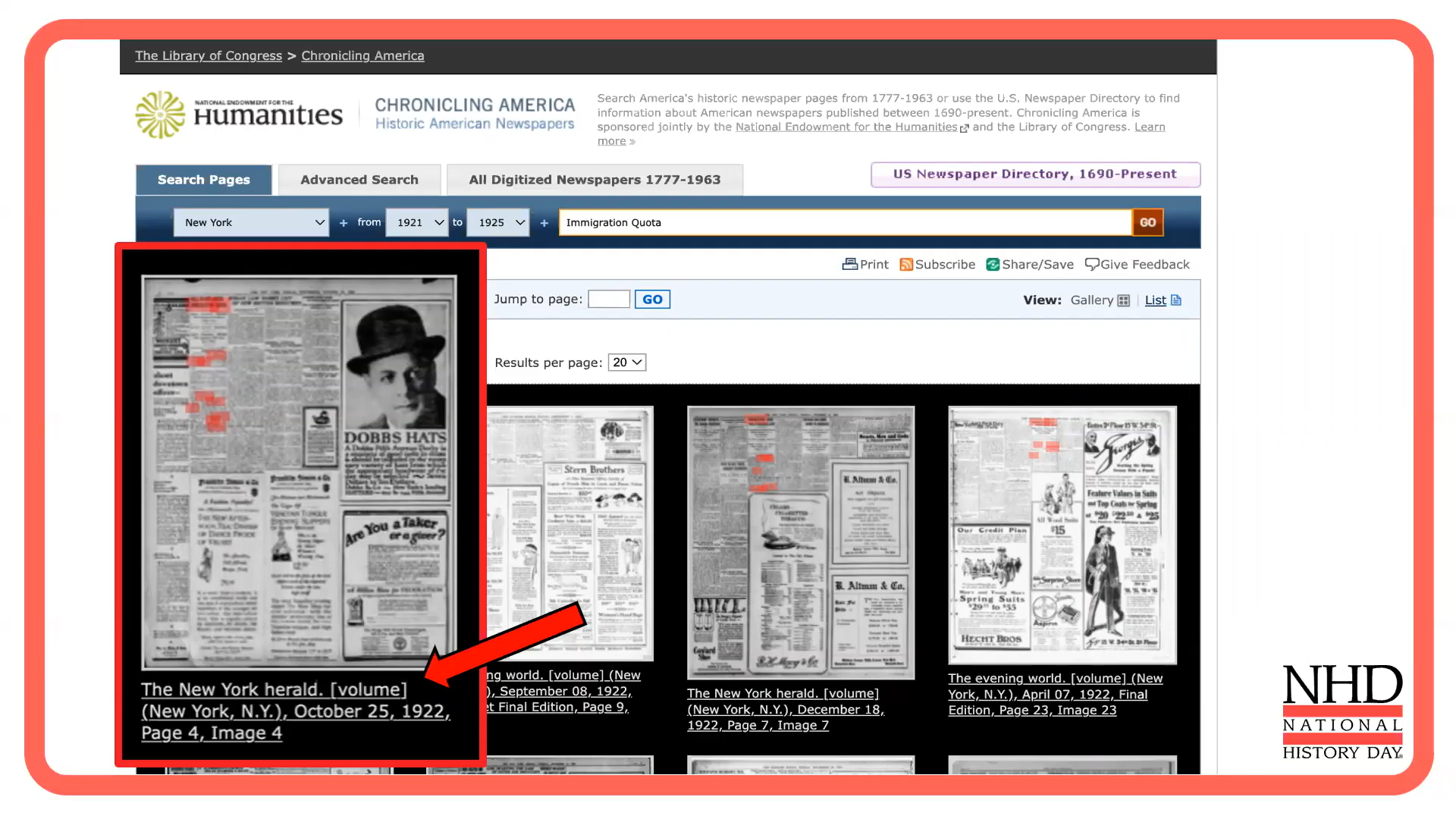1456x819 pixels.
Task: Switch to the Search Pages tab
Action: point(204,180)
